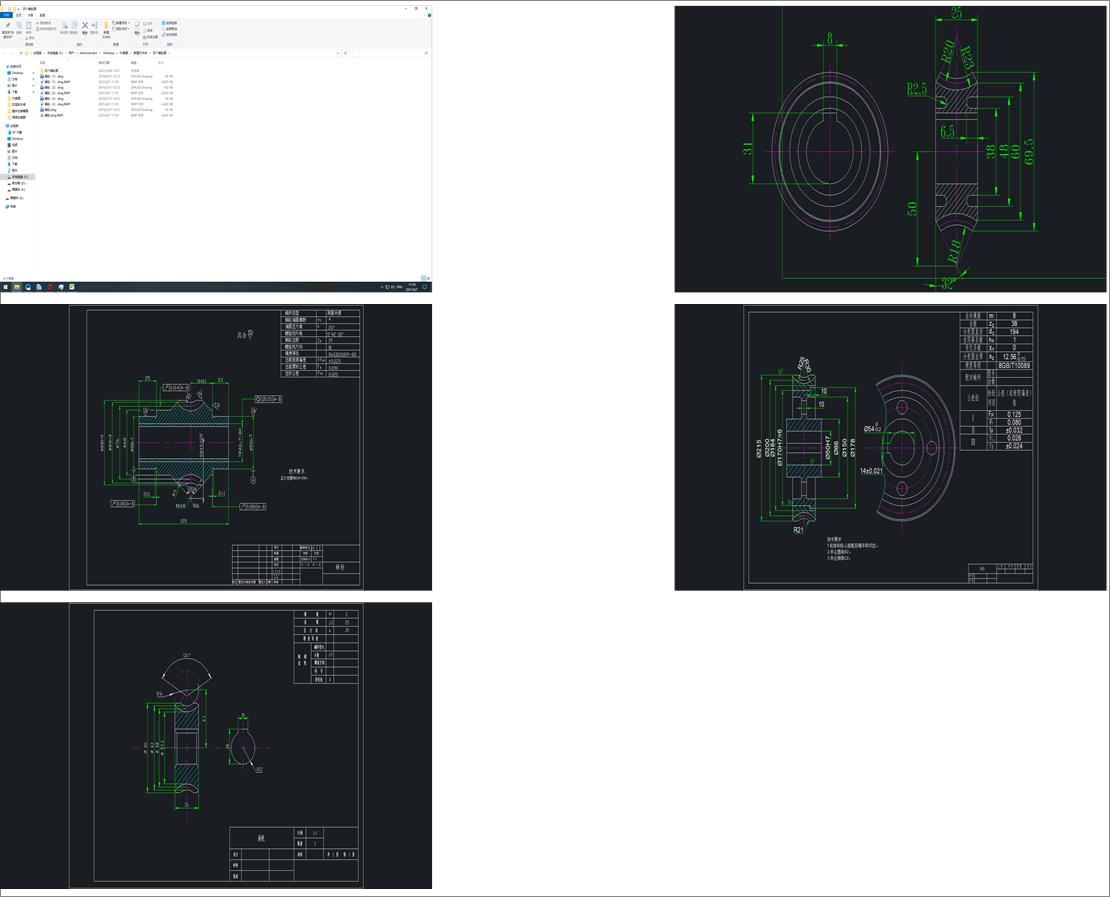This screenshot has width=1110, height=897.
Task: Click Administrator in the address breadcrumb
Action: click(89, 53)
